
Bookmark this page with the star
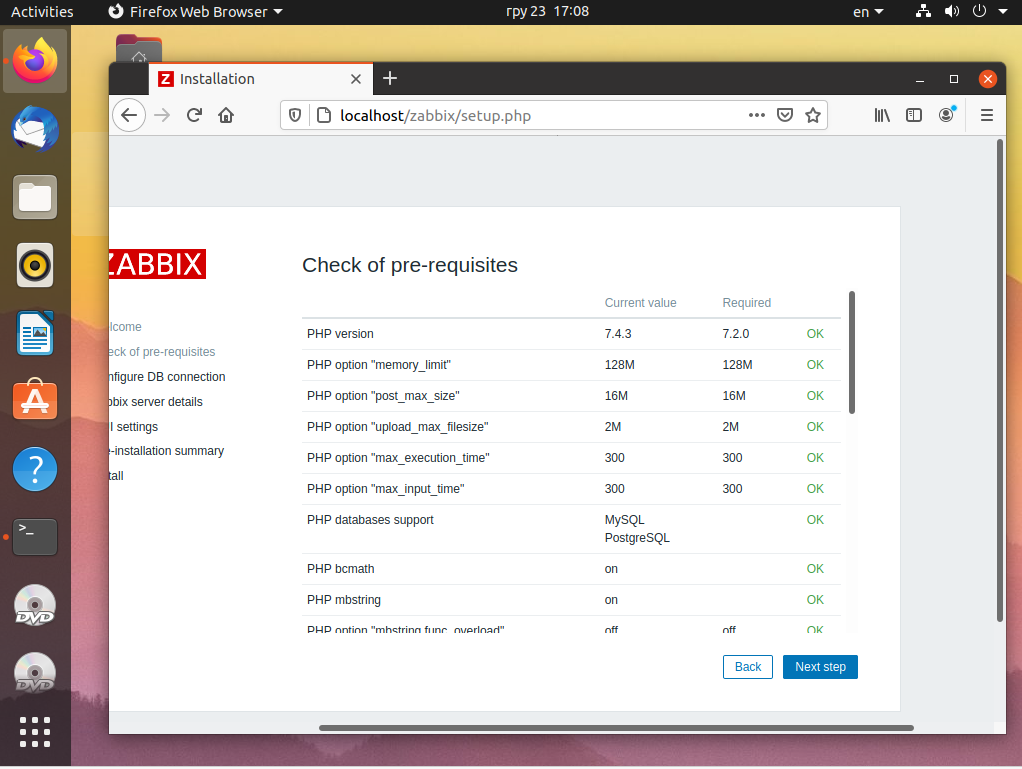coord(813,115)
